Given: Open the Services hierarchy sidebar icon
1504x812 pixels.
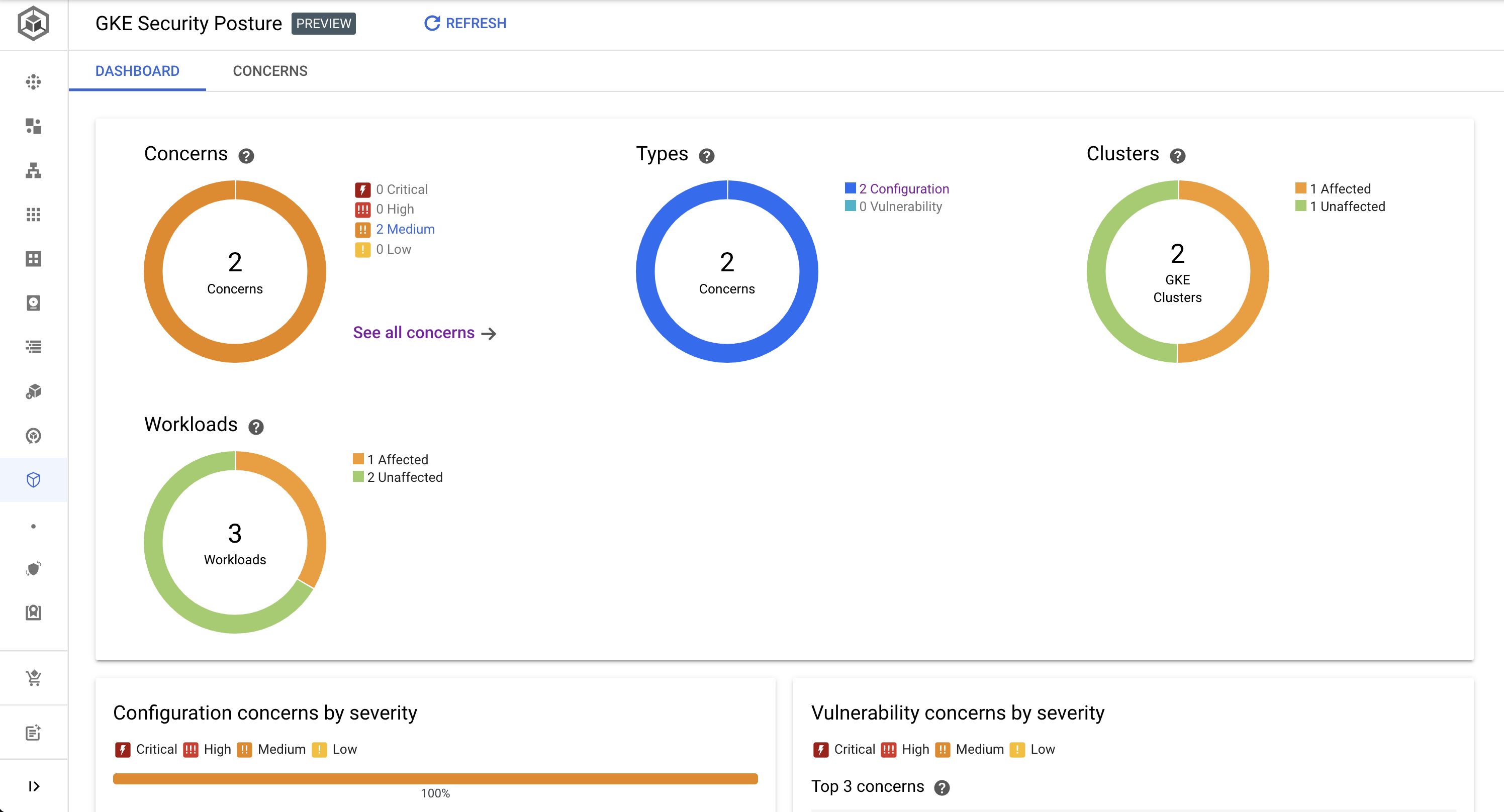Looking at the screenshot, I should tap(33, 170).
